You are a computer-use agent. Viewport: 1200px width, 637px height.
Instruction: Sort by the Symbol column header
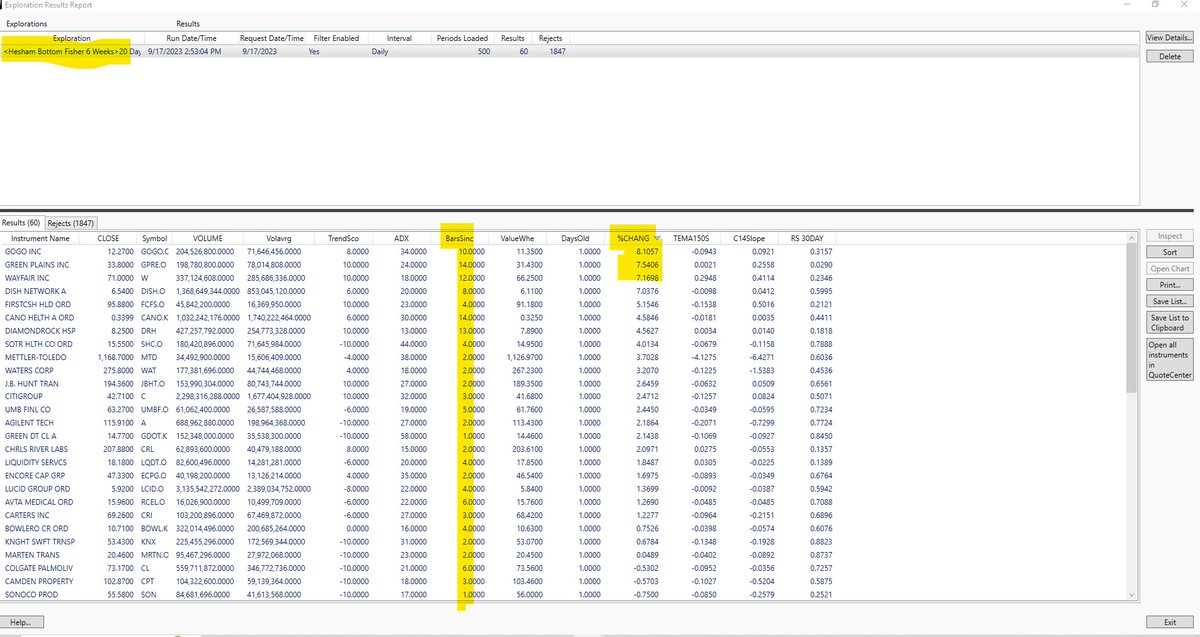[x=154, y=238]
